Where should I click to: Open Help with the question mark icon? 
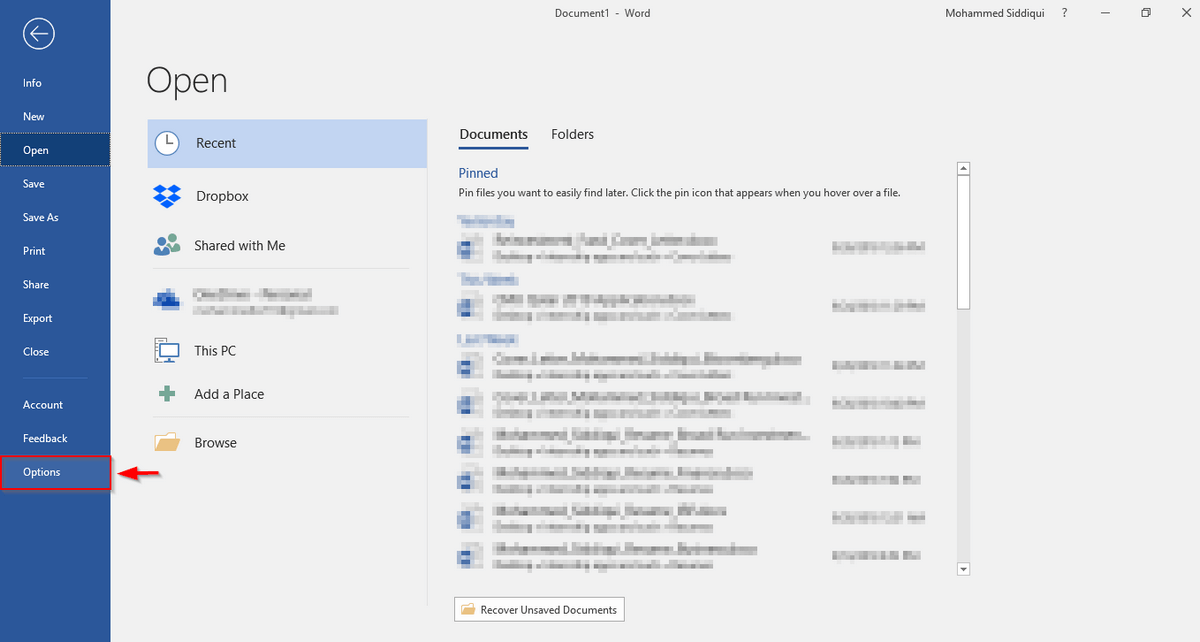point(1064,13)
